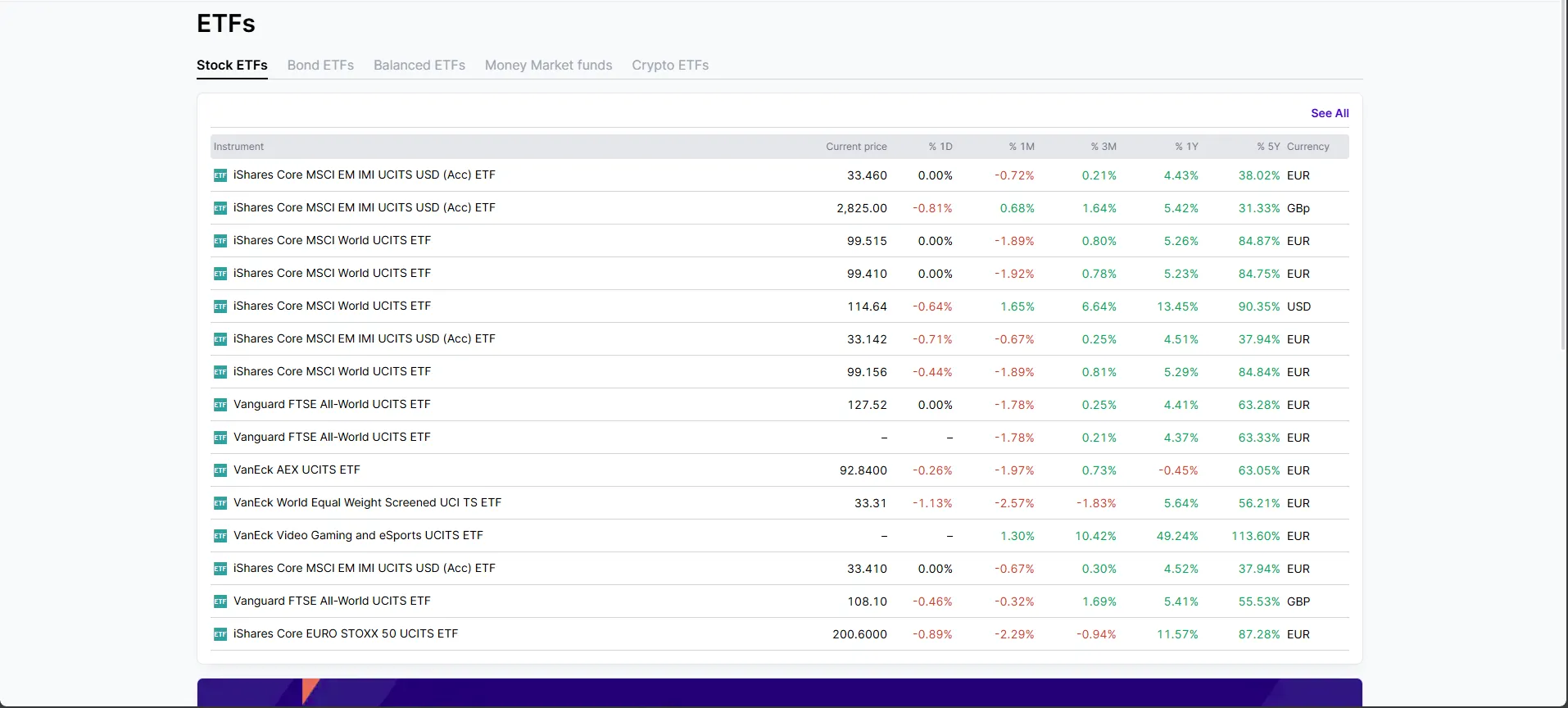1568x708 pixels.
Task: Click the % 3M column header
Action: coord(1103,147)
